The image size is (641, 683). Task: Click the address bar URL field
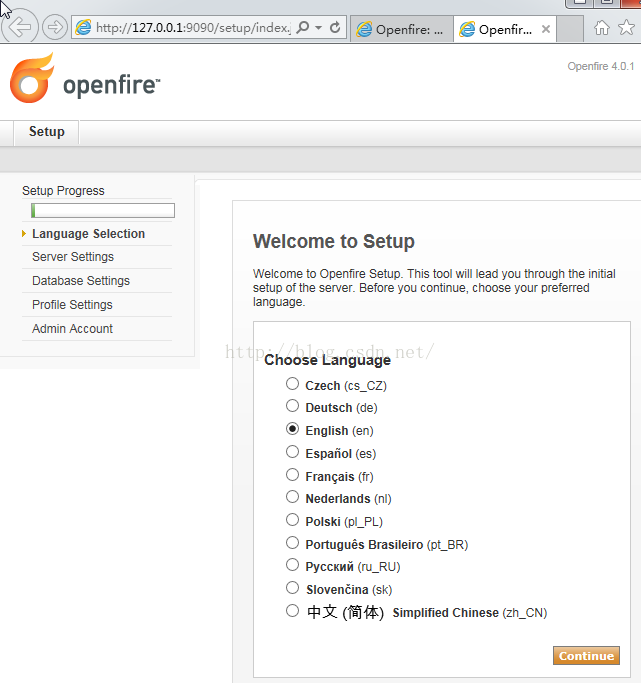click(192, 27)
